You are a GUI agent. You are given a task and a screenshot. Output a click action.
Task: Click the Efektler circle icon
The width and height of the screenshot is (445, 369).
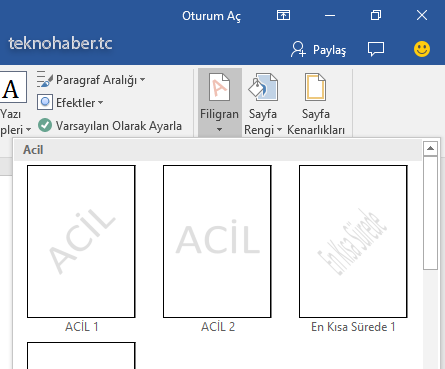pyautogui.click(x=45, y=102)
